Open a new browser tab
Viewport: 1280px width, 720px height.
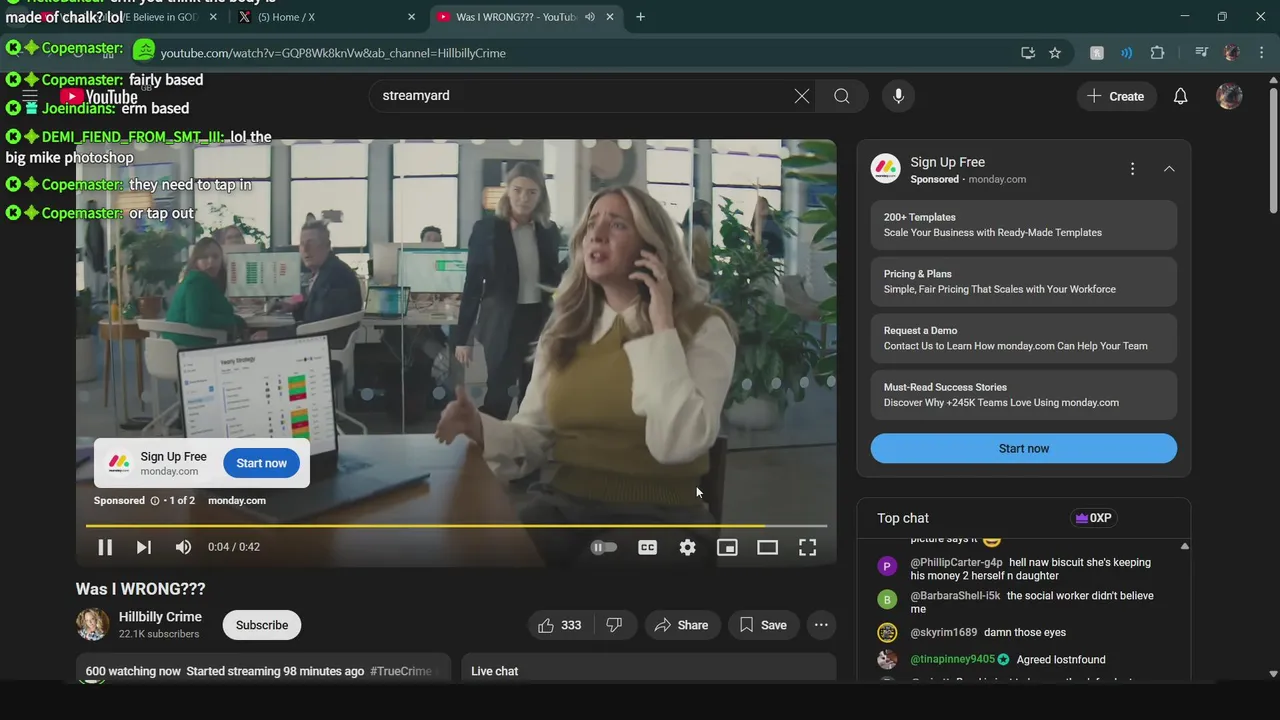(640, 17)
